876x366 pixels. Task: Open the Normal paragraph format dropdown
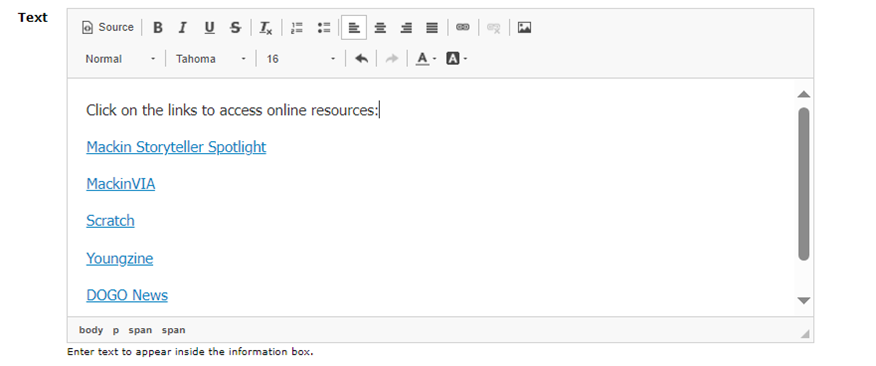121,59
